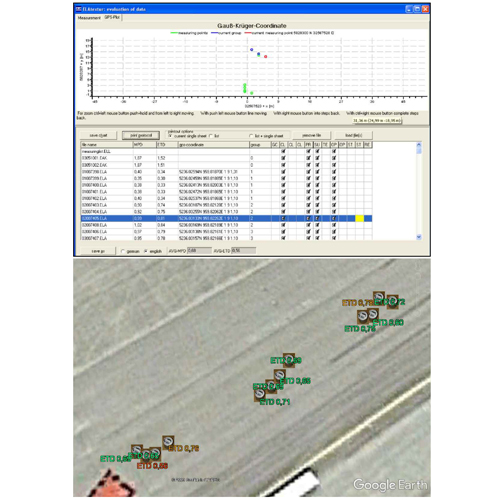Click the group column header
Image resolution: width=500 pixels, height=500 pixels.
pos(260,145)
